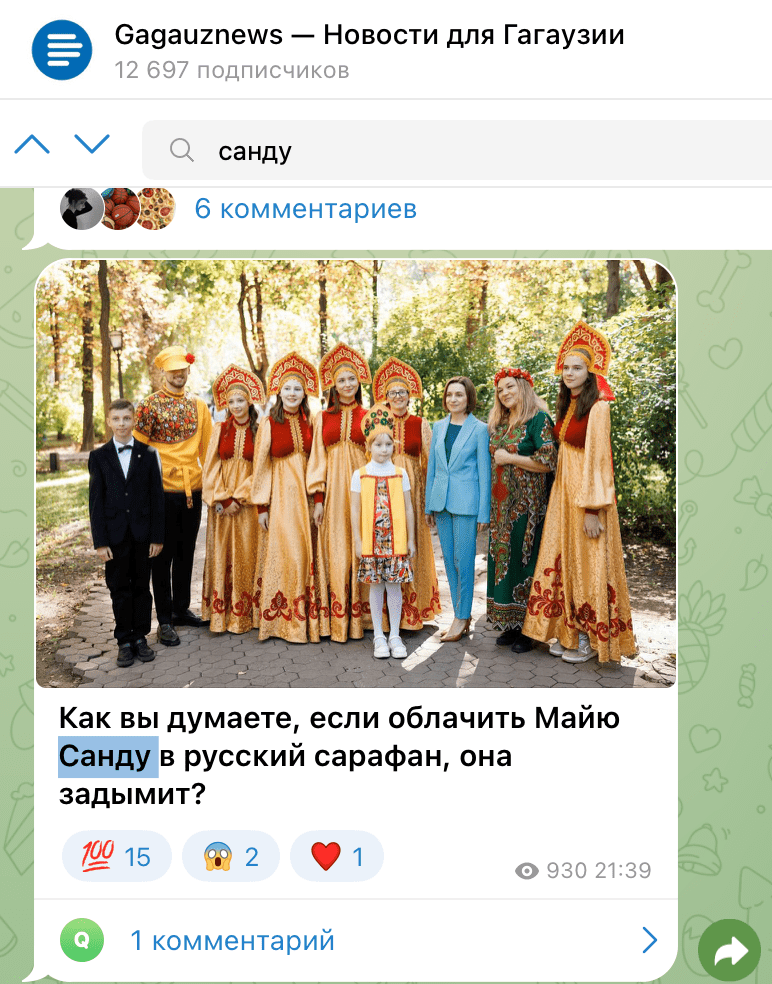Toggle the scream face reaction
Viewport: 772px width, 984px height.
click(x=230, y=856)
